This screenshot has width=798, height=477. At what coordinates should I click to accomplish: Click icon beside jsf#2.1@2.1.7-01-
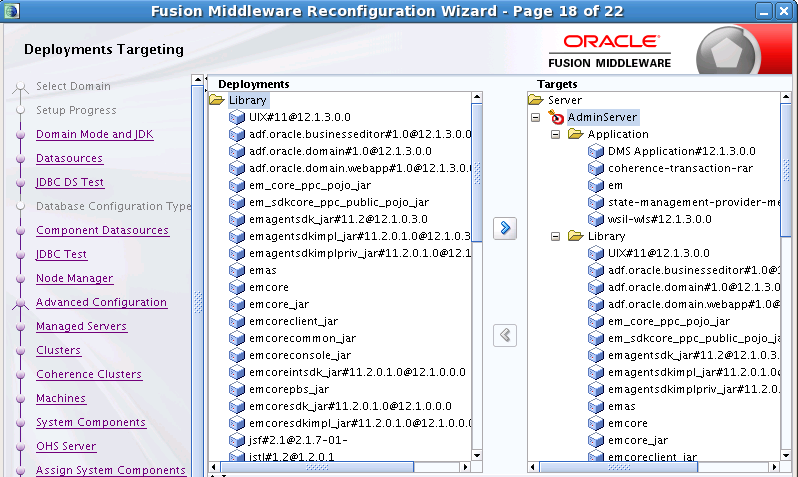click(237, 440)
